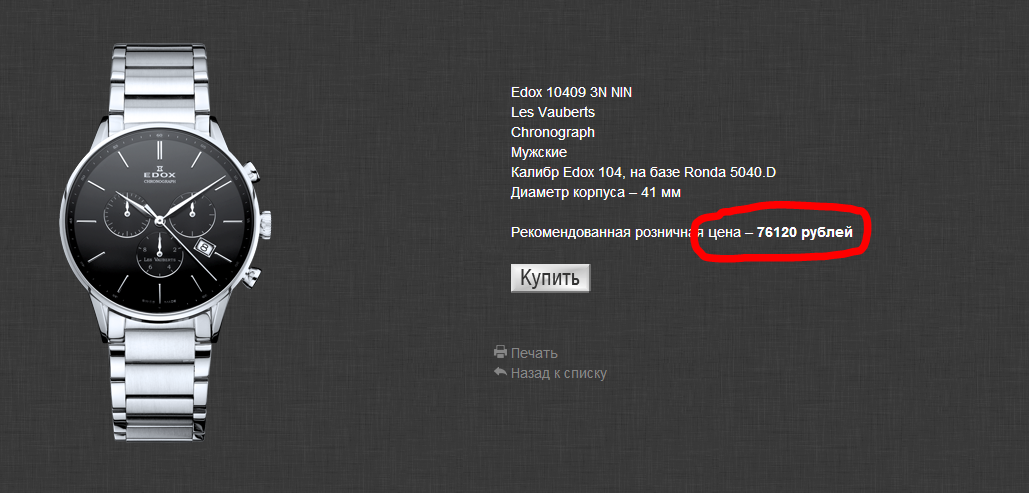1029x493 pixels.
Task: Select the Edox 10409 3N NIN title text
Action: [x=572, y=92]
